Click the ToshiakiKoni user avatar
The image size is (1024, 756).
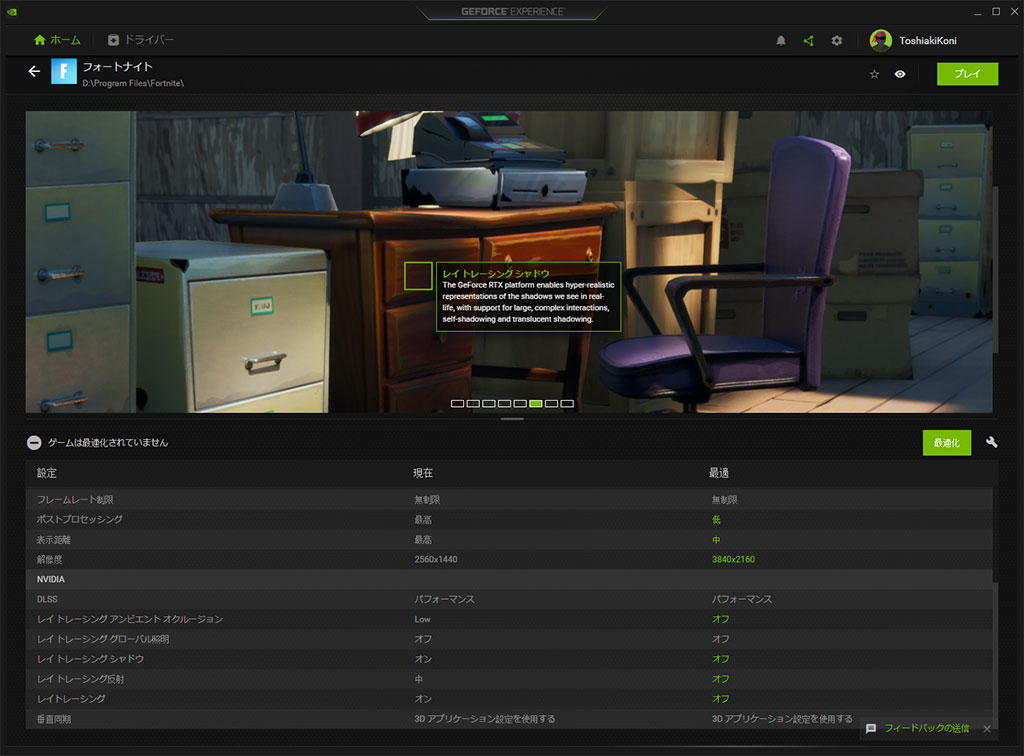[880, 40]
